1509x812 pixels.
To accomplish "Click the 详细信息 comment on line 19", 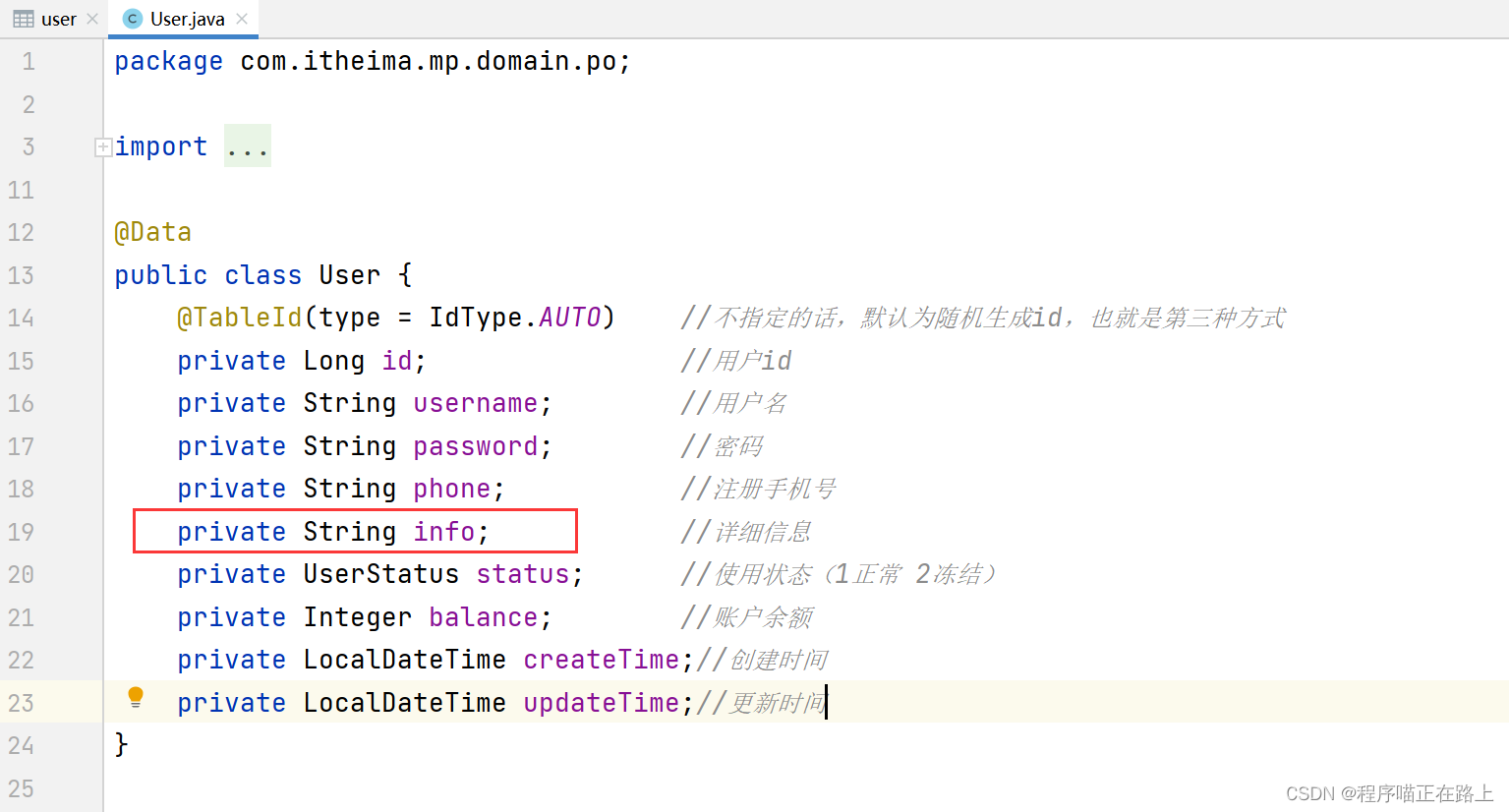I will pos(746,532).
